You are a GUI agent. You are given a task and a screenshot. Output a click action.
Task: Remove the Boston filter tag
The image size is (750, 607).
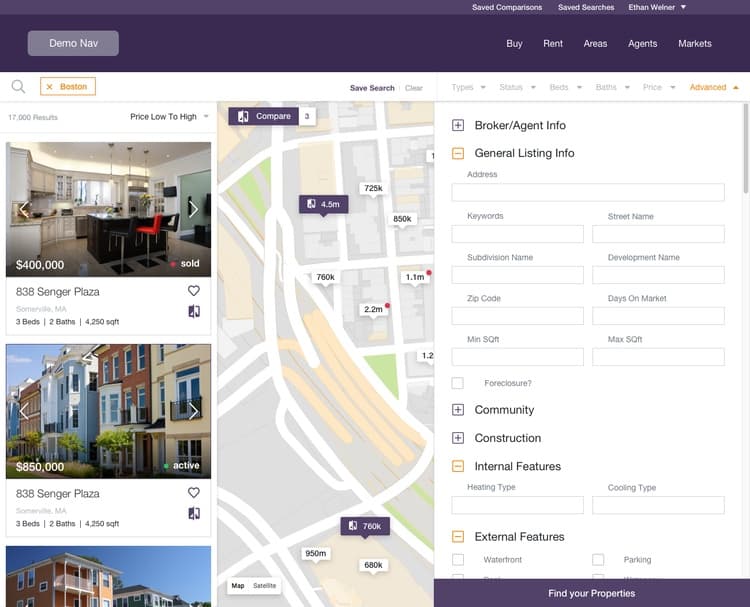click(50, 87)
